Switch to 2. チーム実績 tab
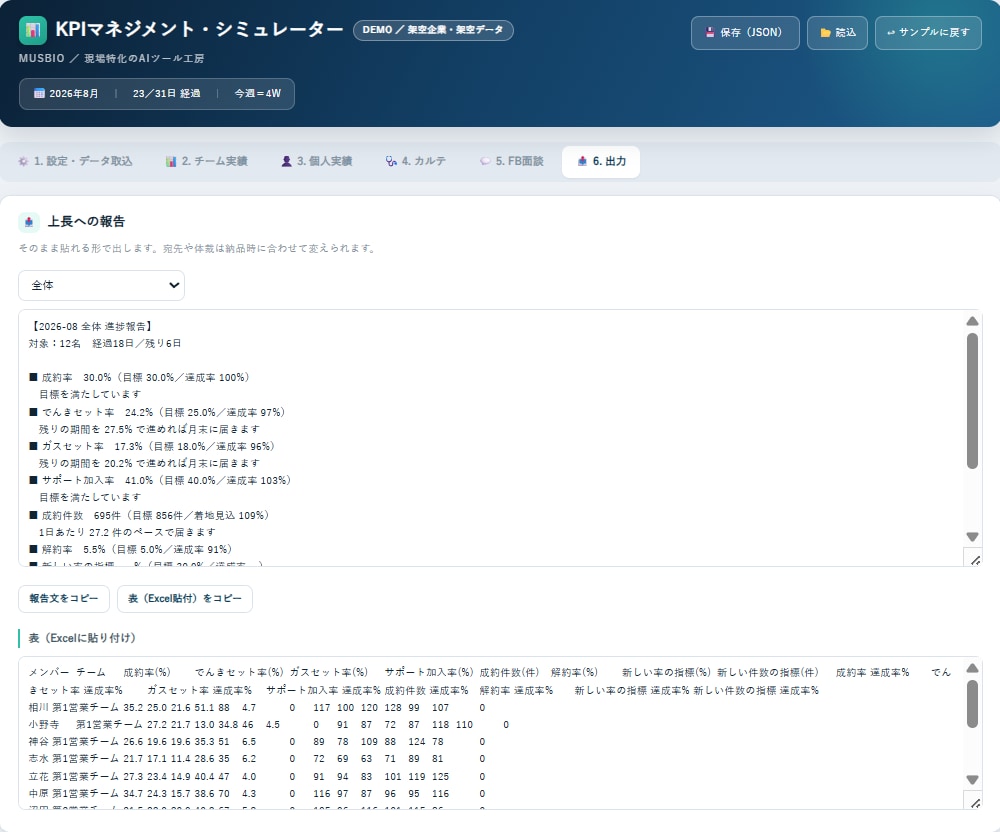This screenshot has width=1000, height=832. 206,161
